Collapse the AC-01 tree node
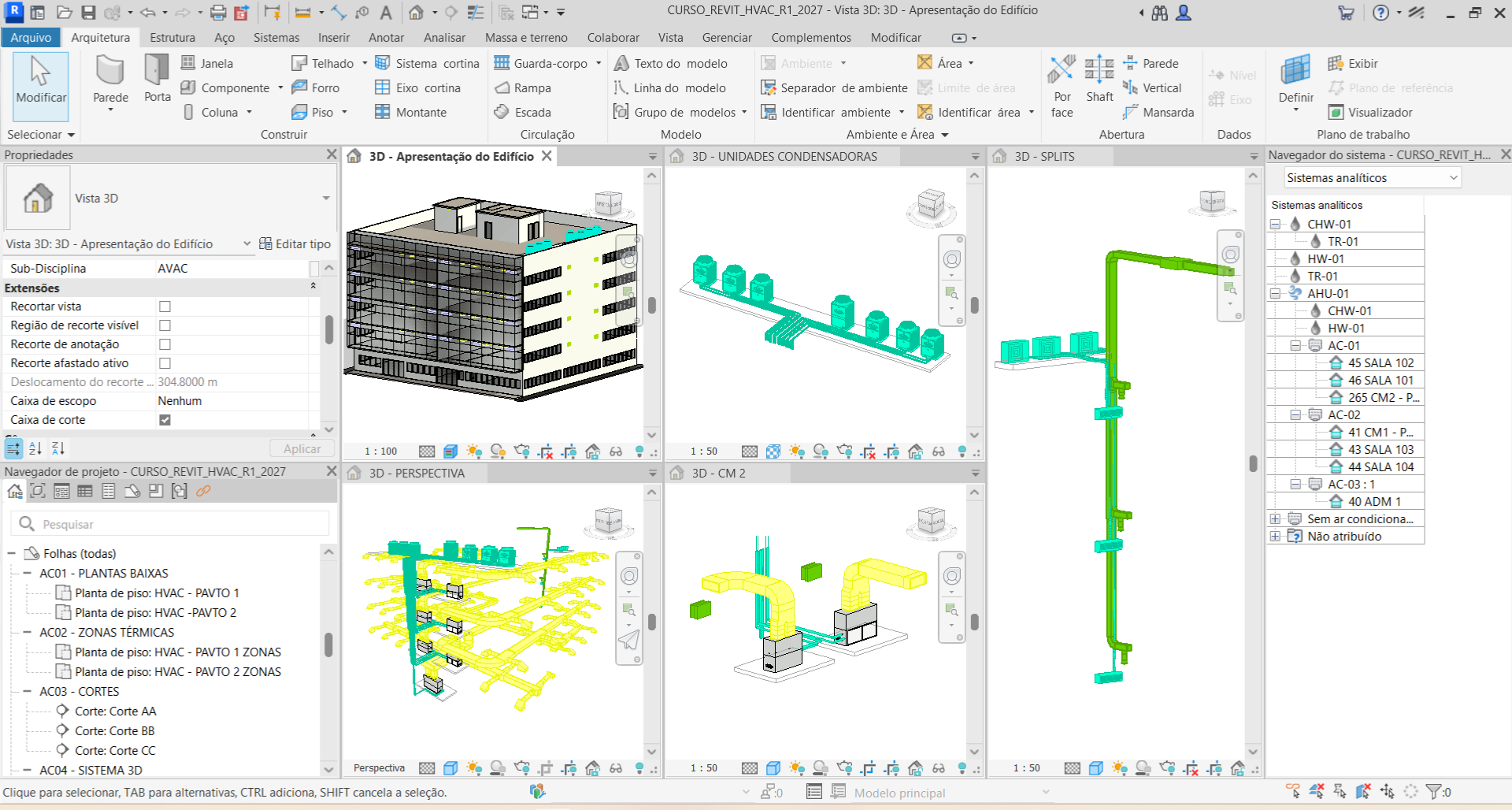 pos(1295,346)
